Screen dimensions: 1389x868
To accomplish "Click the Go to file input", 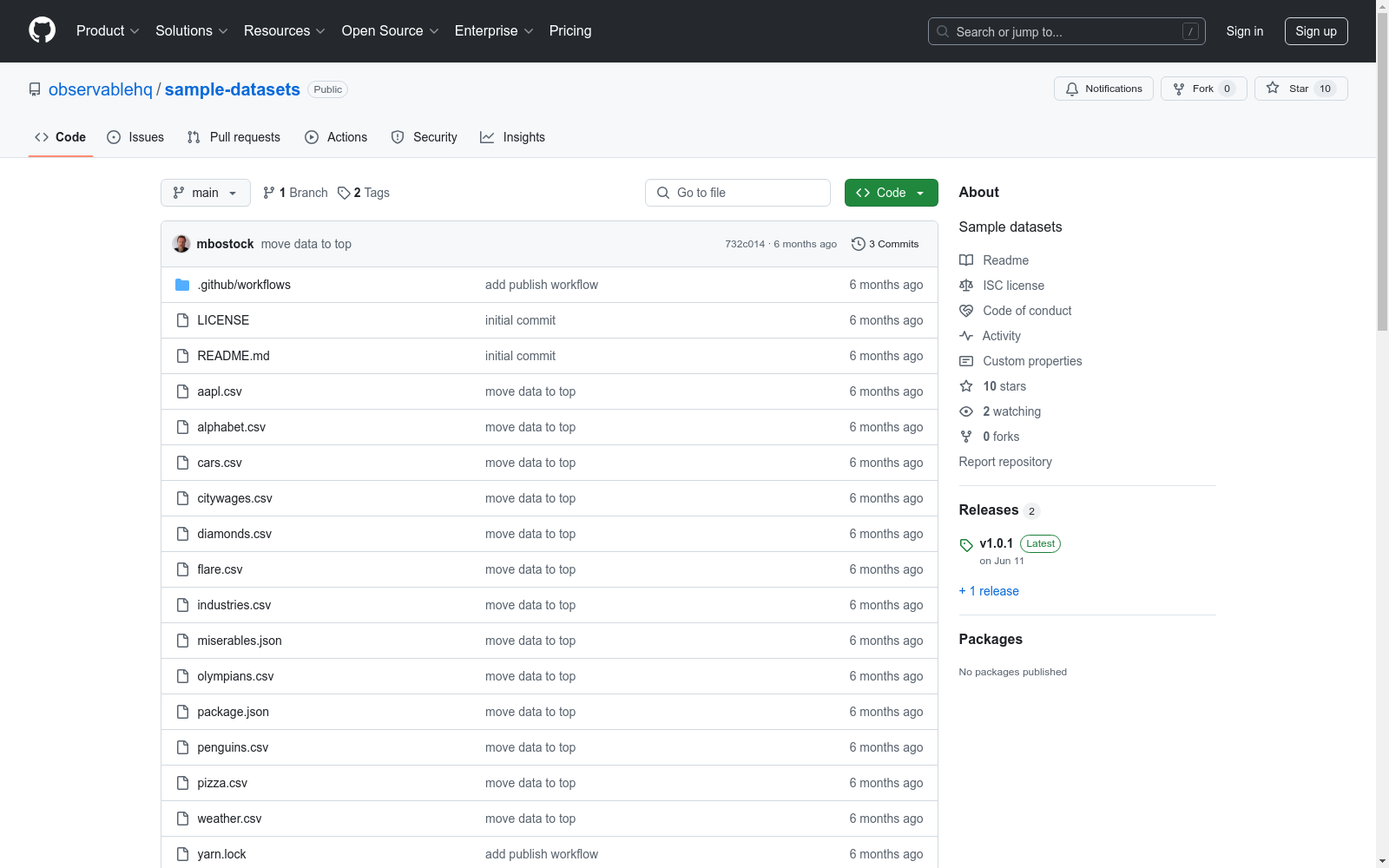I will pos(738,193).
